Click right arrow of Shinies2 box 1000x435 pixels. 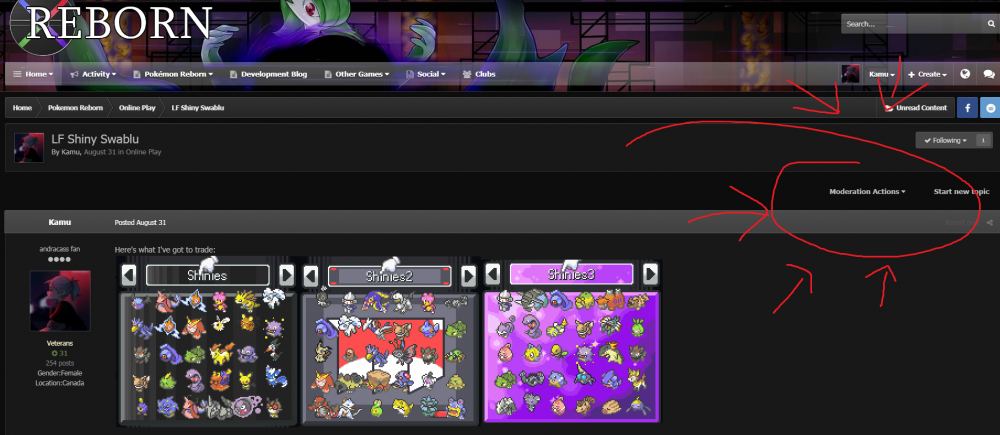pos(469,276)
